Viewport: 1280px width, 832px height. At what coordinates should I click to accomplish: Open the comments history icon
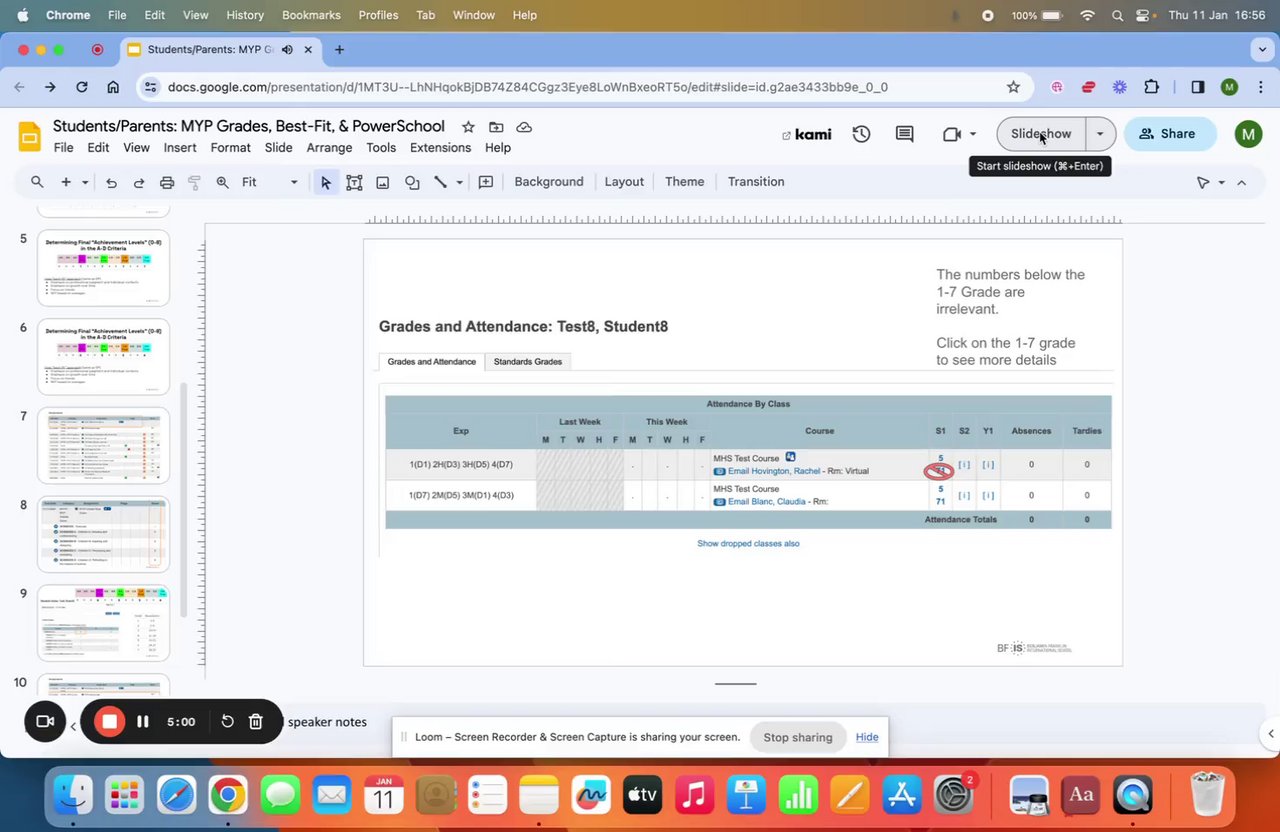coord(905,134)
